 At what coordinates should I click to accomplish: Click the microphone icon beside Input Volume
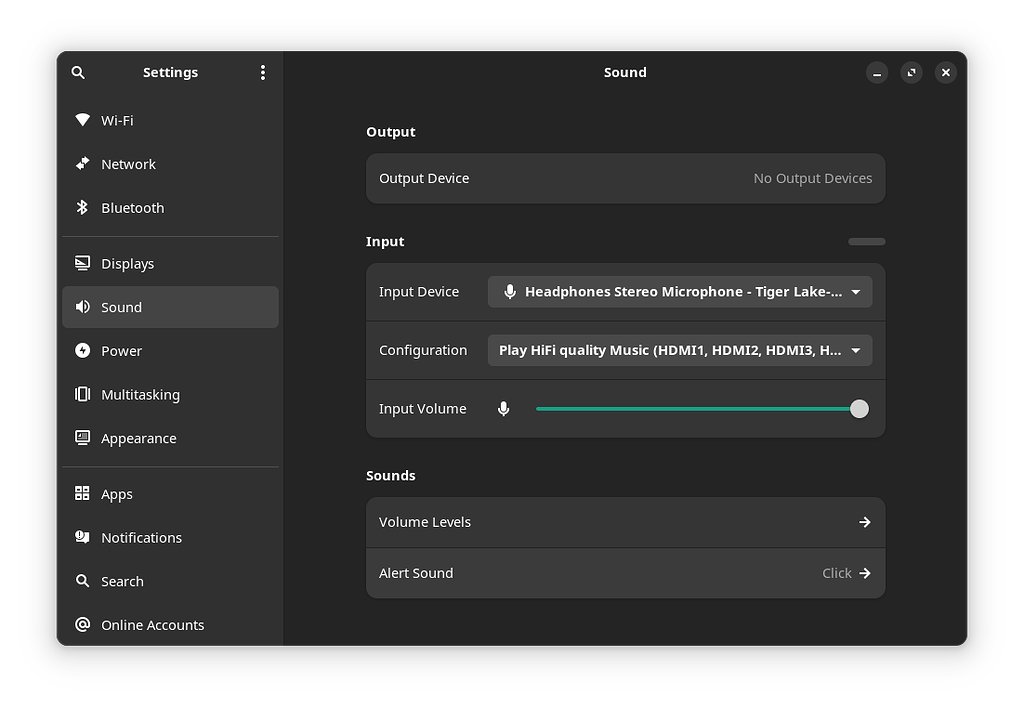(x=503, y=408)
